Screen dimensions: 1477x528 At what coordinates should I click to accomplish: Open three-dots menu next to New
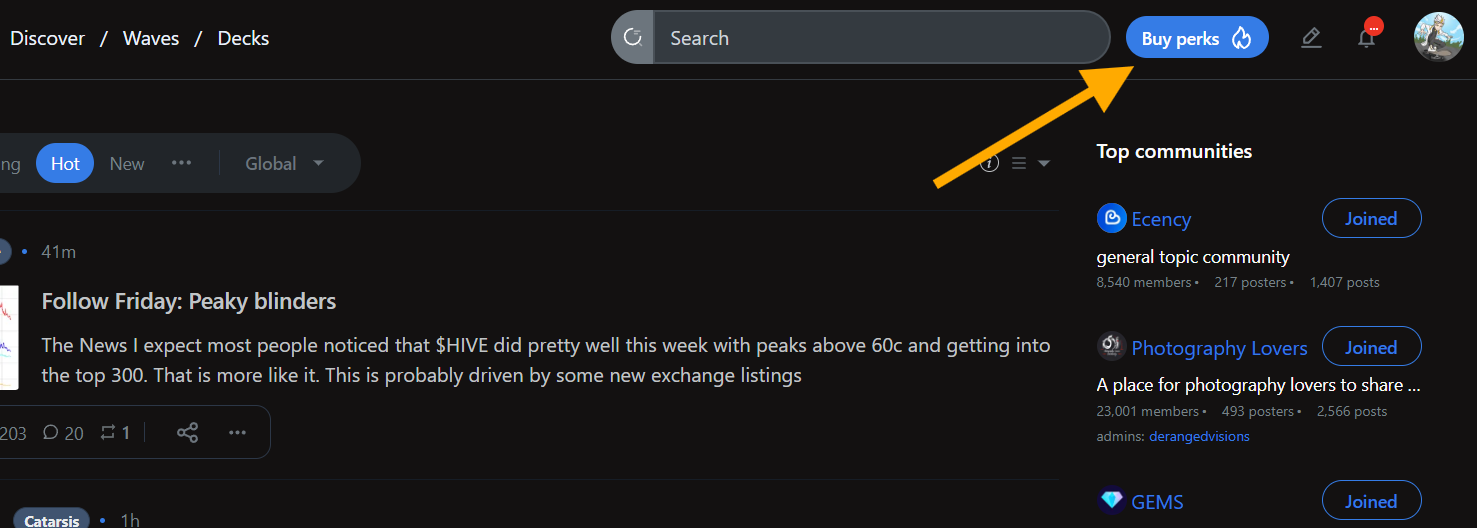click(181, 163)
